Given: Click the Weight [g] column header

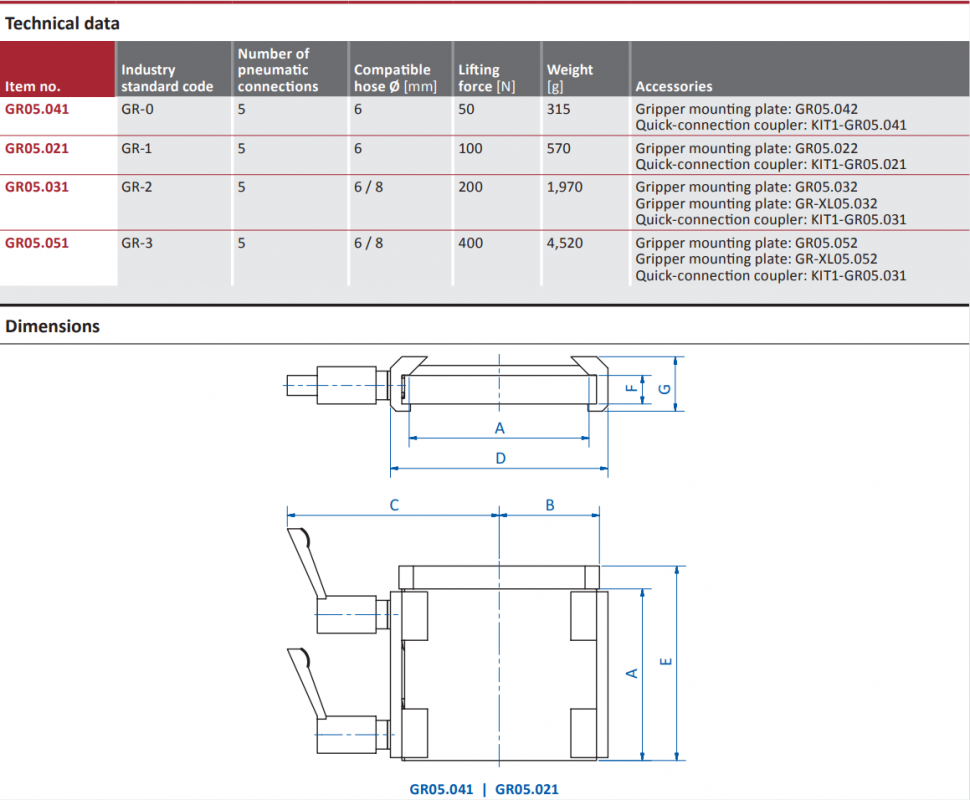Looking at the screenshot, I should (x=569, y=78).
